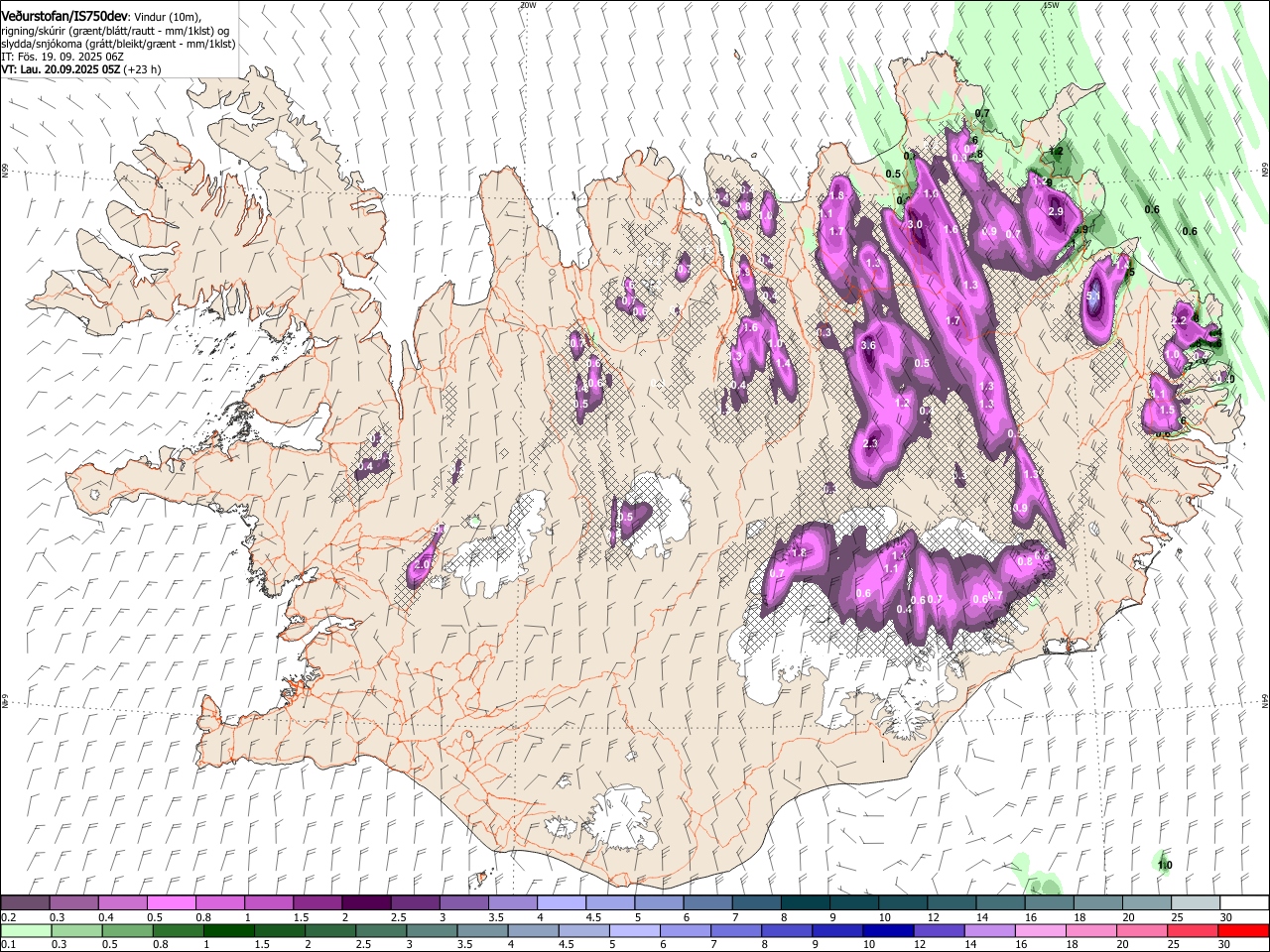Click the 15W longitude label at the top
This screenshot has width=1270, height=952.
[x=1051, y=5]
